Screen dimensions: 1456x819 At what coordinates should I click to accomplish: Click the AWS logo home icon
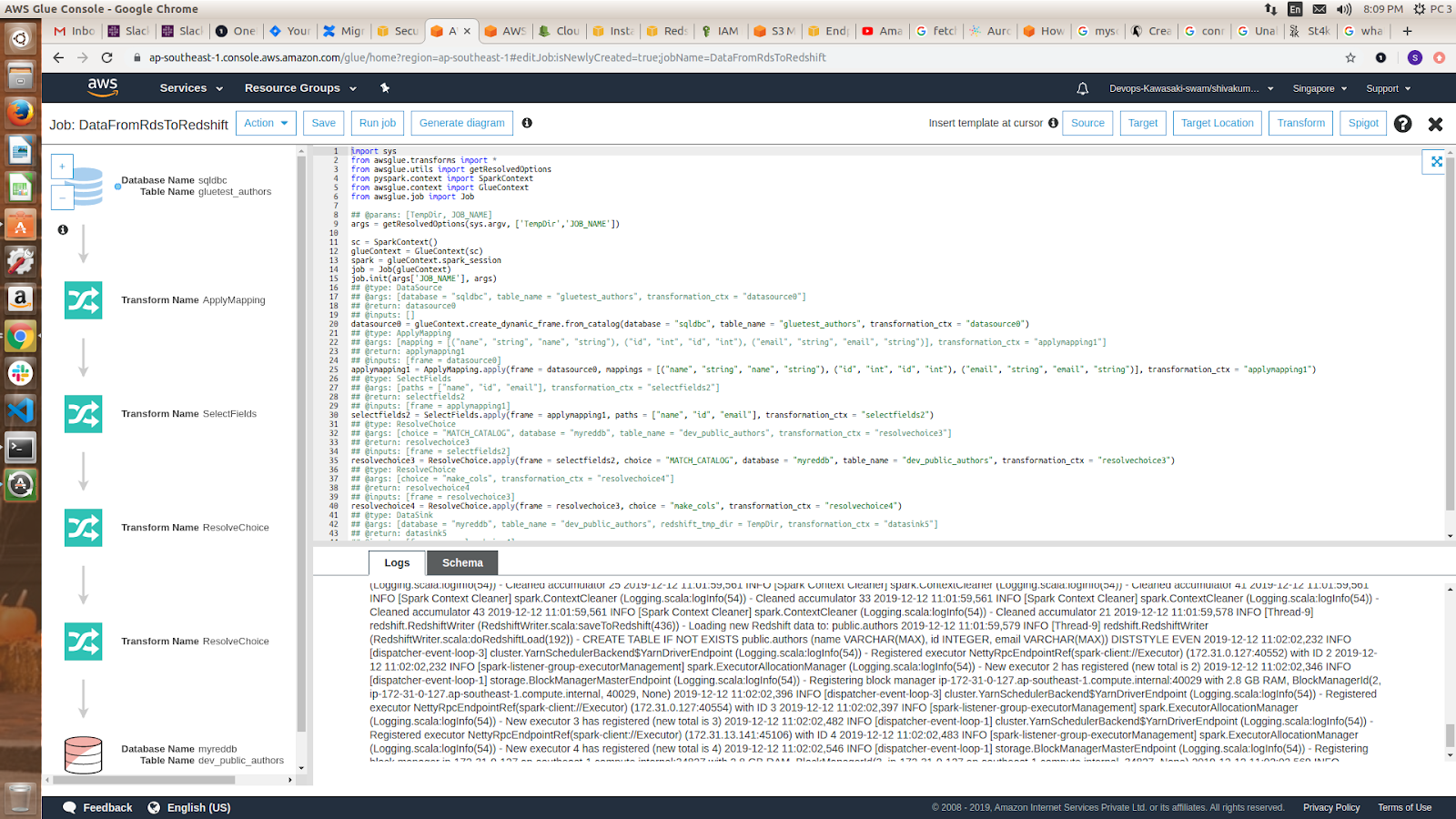pyautogui.click(x=103, y=87)
